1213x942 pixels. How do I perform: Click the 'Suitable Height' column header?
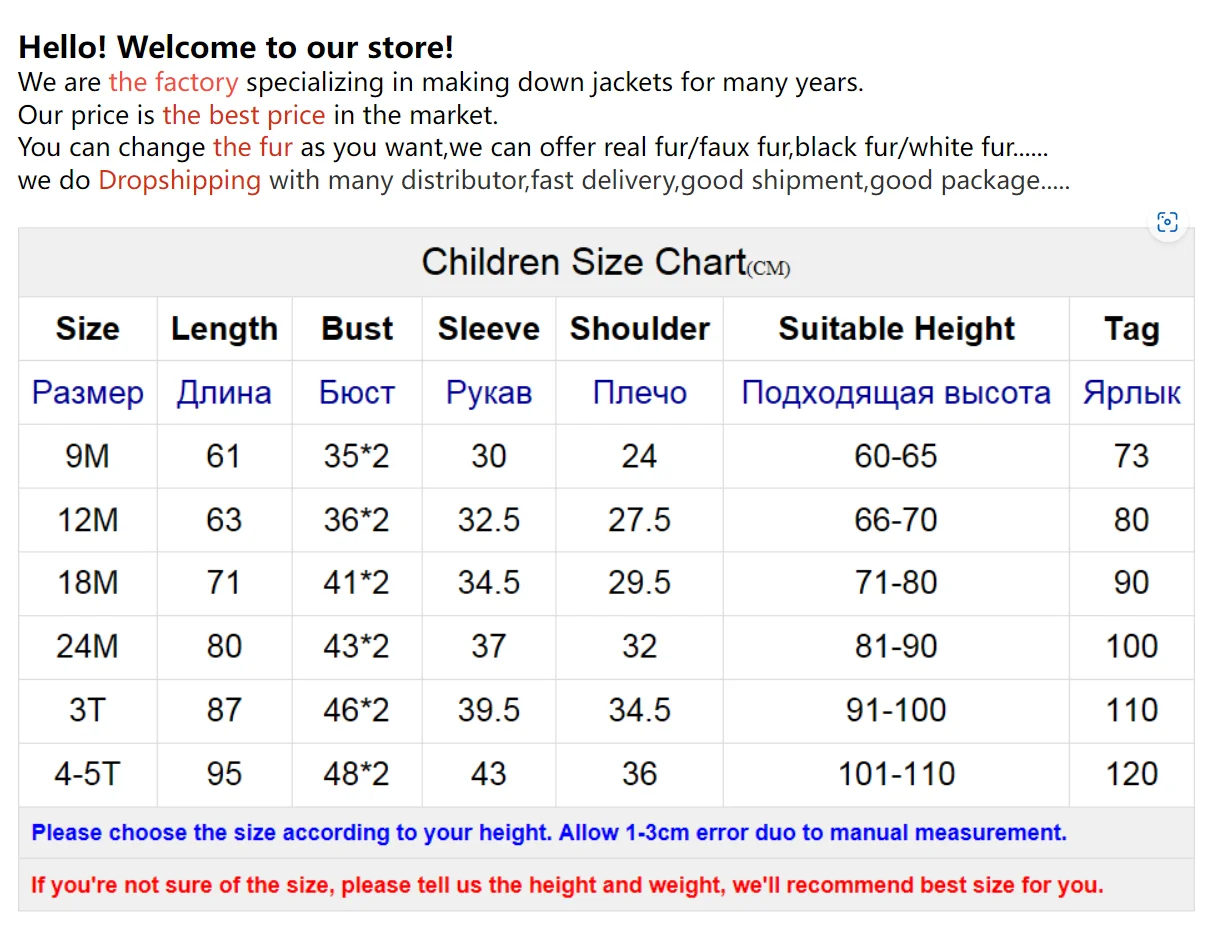[x=896, y=329]
